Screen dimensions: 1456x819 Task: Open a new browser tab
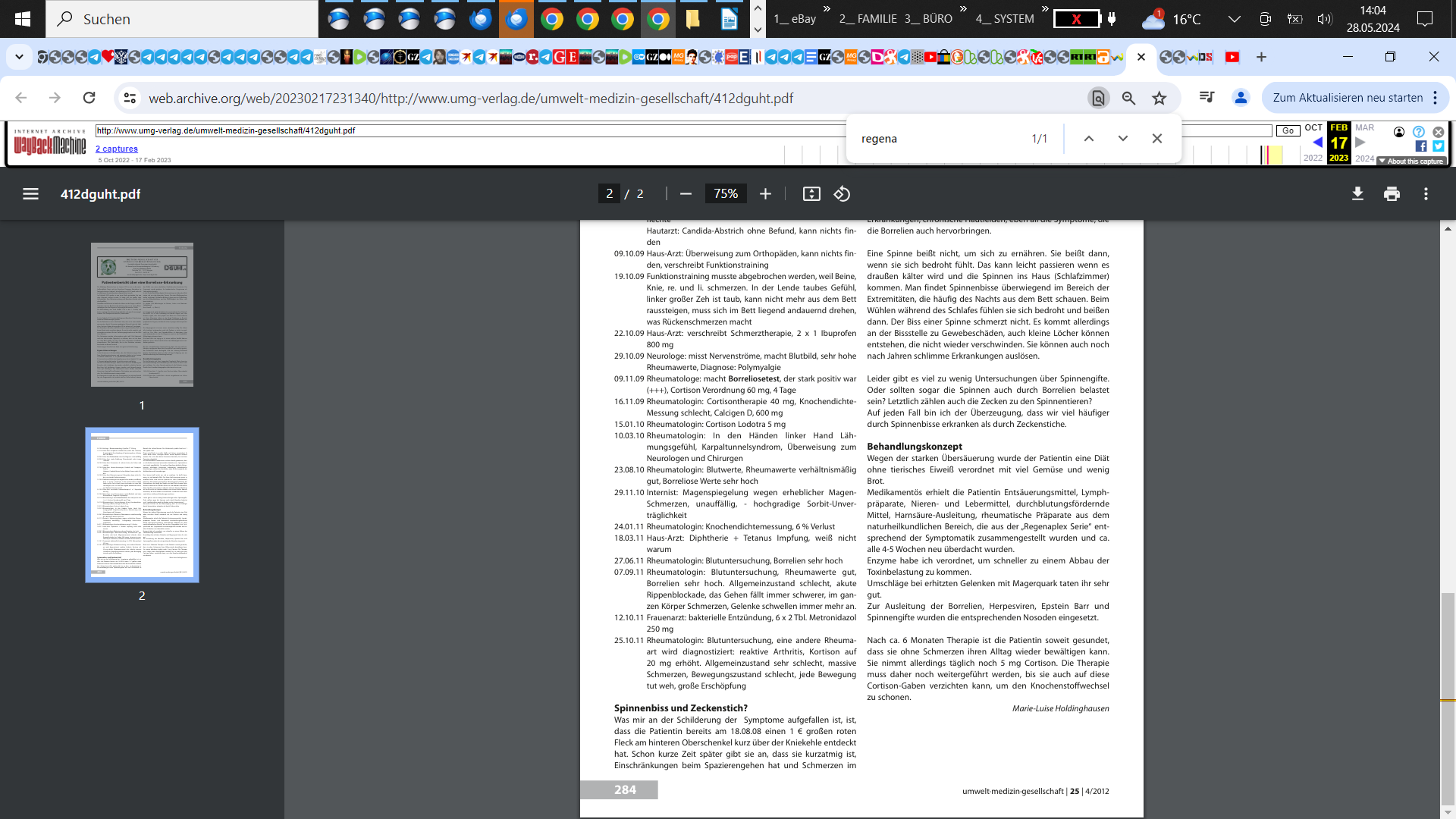pyautogui.click(x=1261, y=57)
